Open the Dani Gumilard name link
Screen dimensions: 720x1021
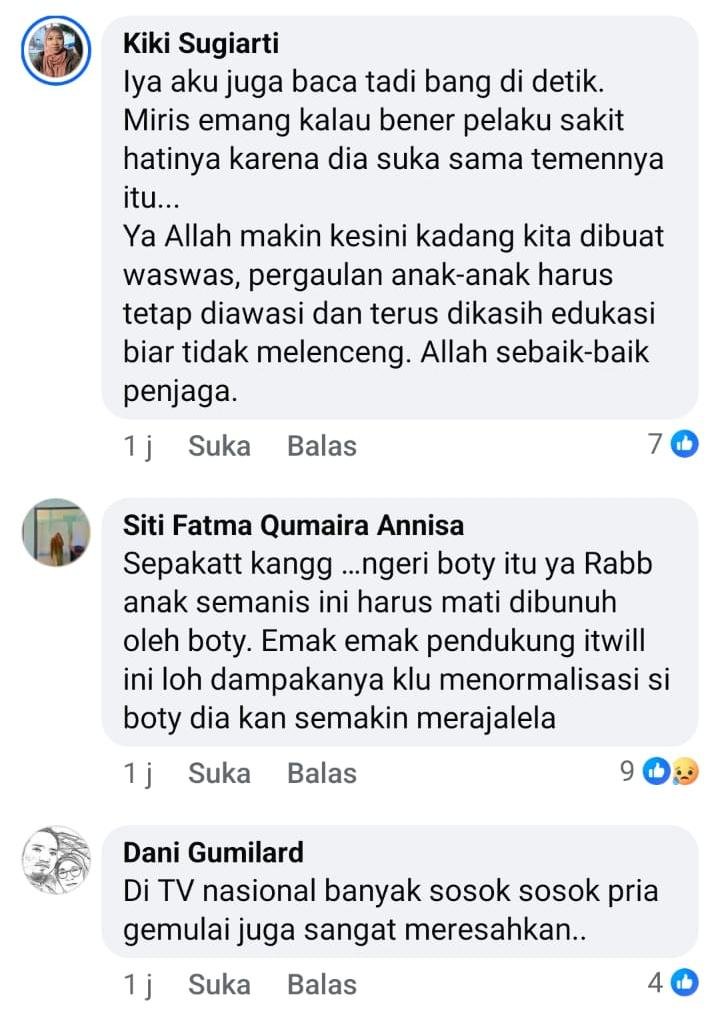(213, 852)
